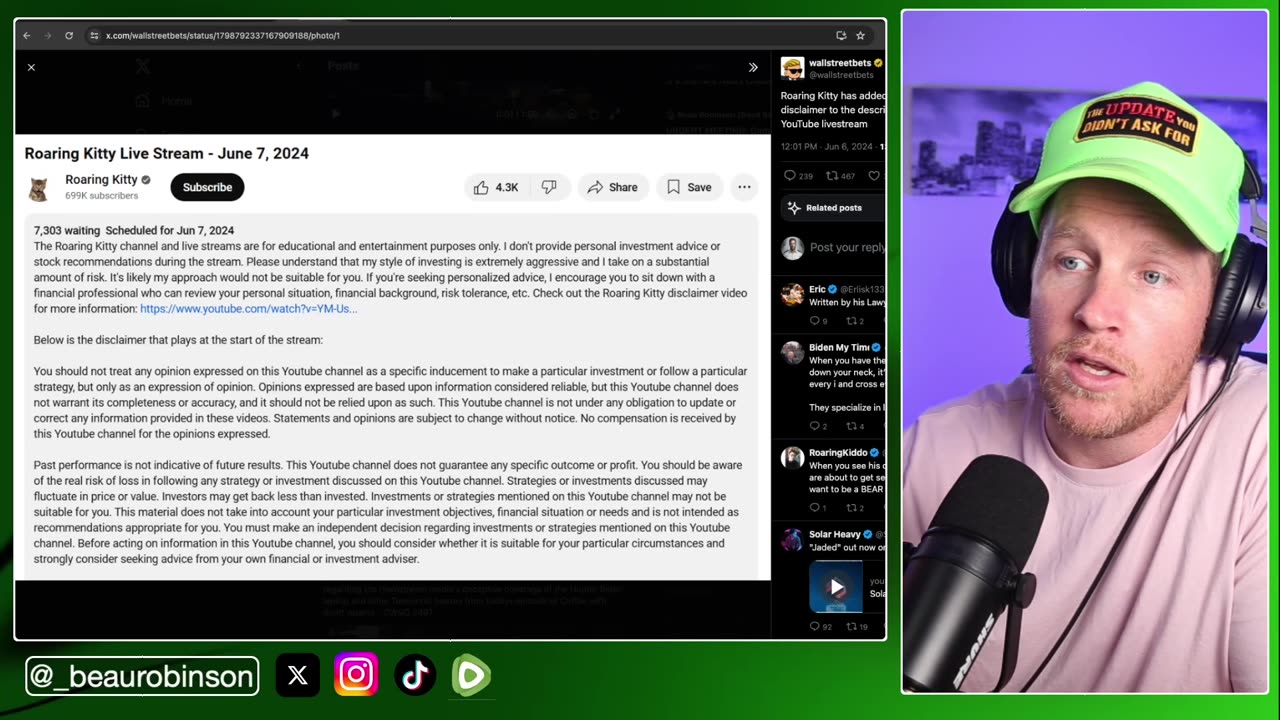Open site info icon in address bar
Screen dimensions: 1280x720
pos(94,35)
